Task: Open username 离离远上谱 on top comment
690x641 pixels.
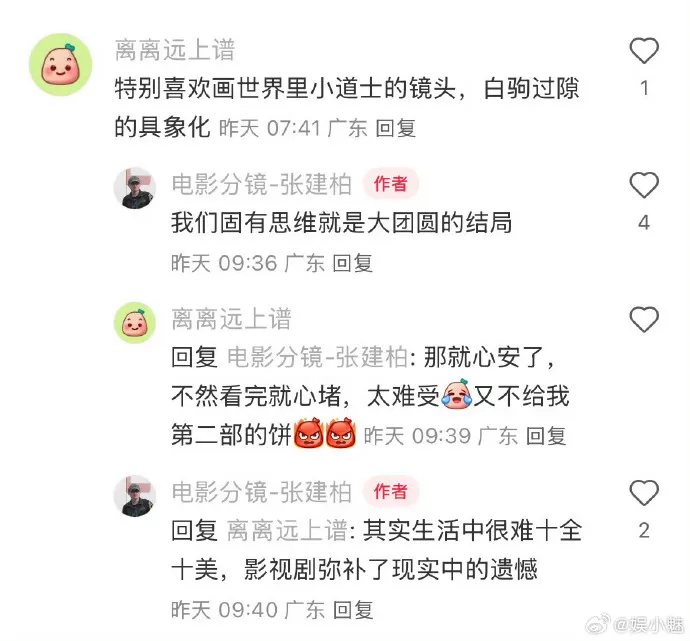Action: [x=175, y=50]
